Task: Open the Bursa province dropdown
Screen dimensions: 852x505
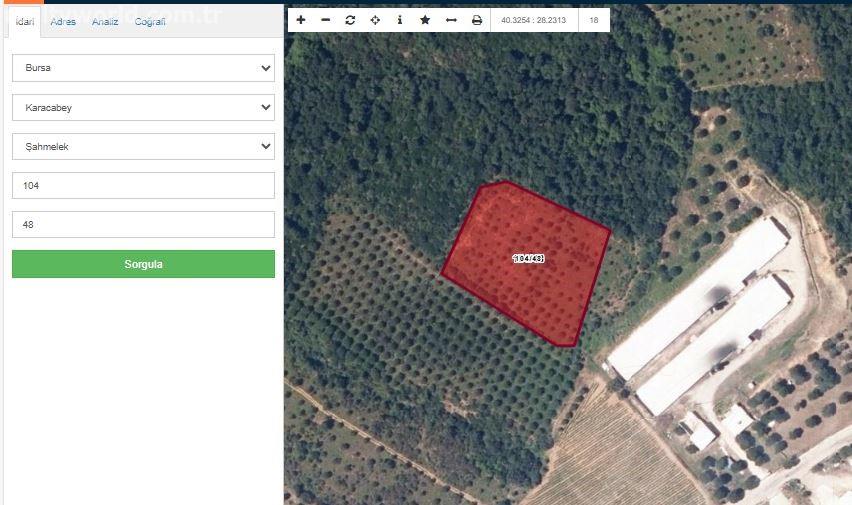Action: click(143, 68)
